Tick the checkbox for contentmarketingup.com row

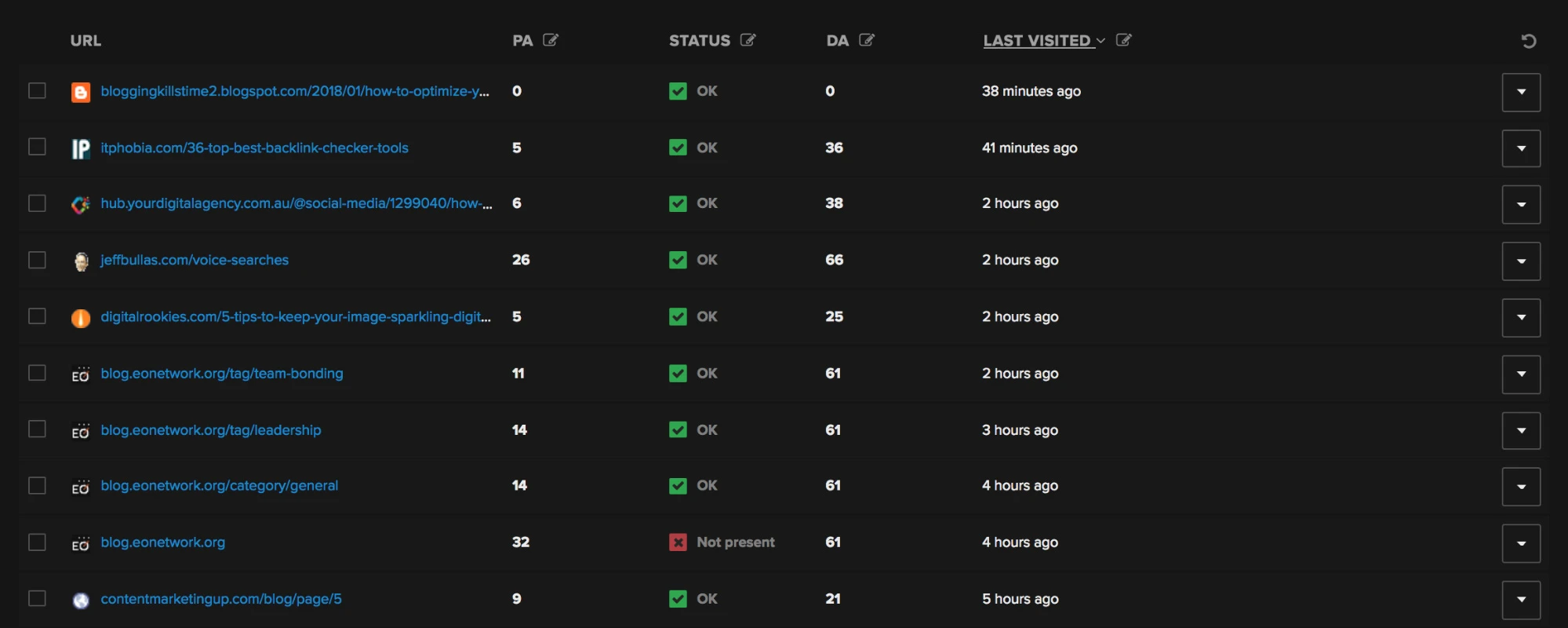pyautogui.click(x=37, y=598)
